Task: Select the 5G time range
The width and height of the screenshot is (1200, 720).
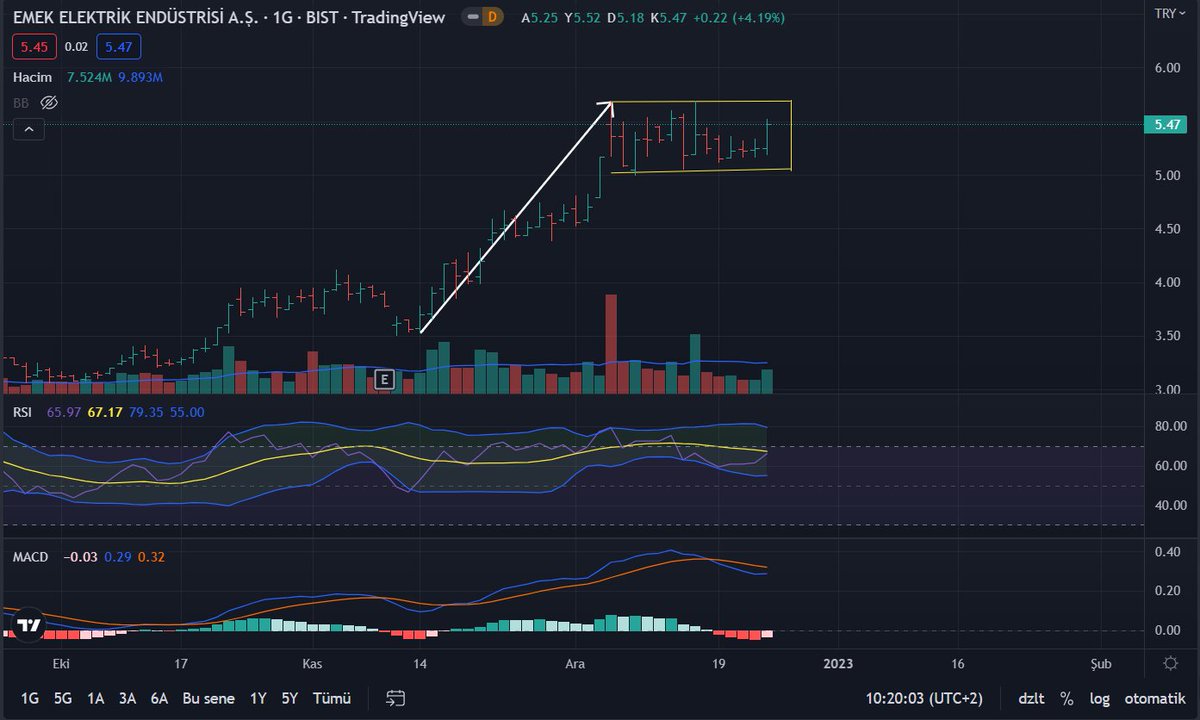Action: coord(63,698)
